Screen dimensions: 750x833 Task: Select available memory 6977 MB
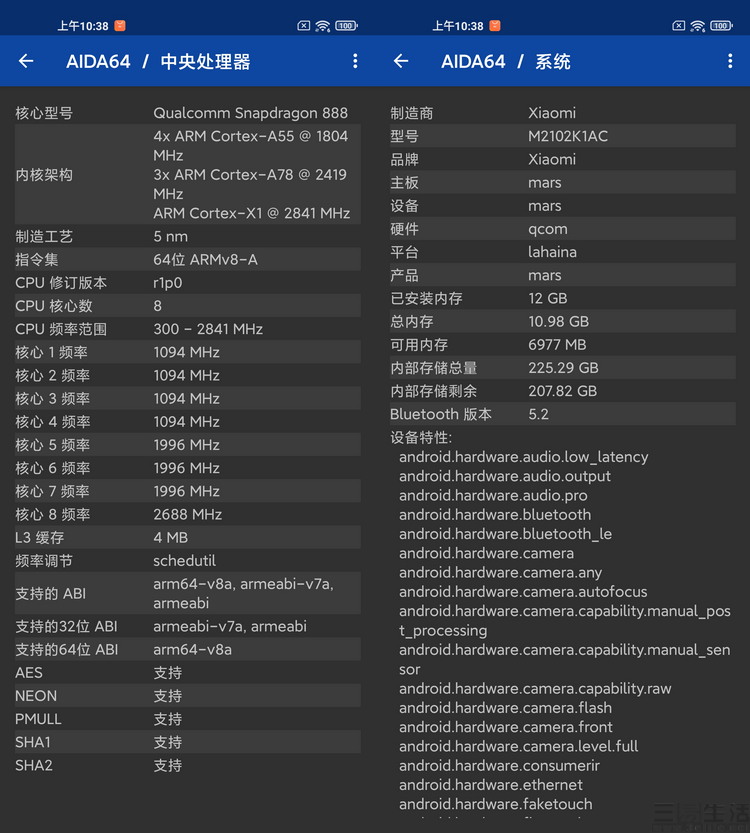pyautogui.click(x=557, y=344)
